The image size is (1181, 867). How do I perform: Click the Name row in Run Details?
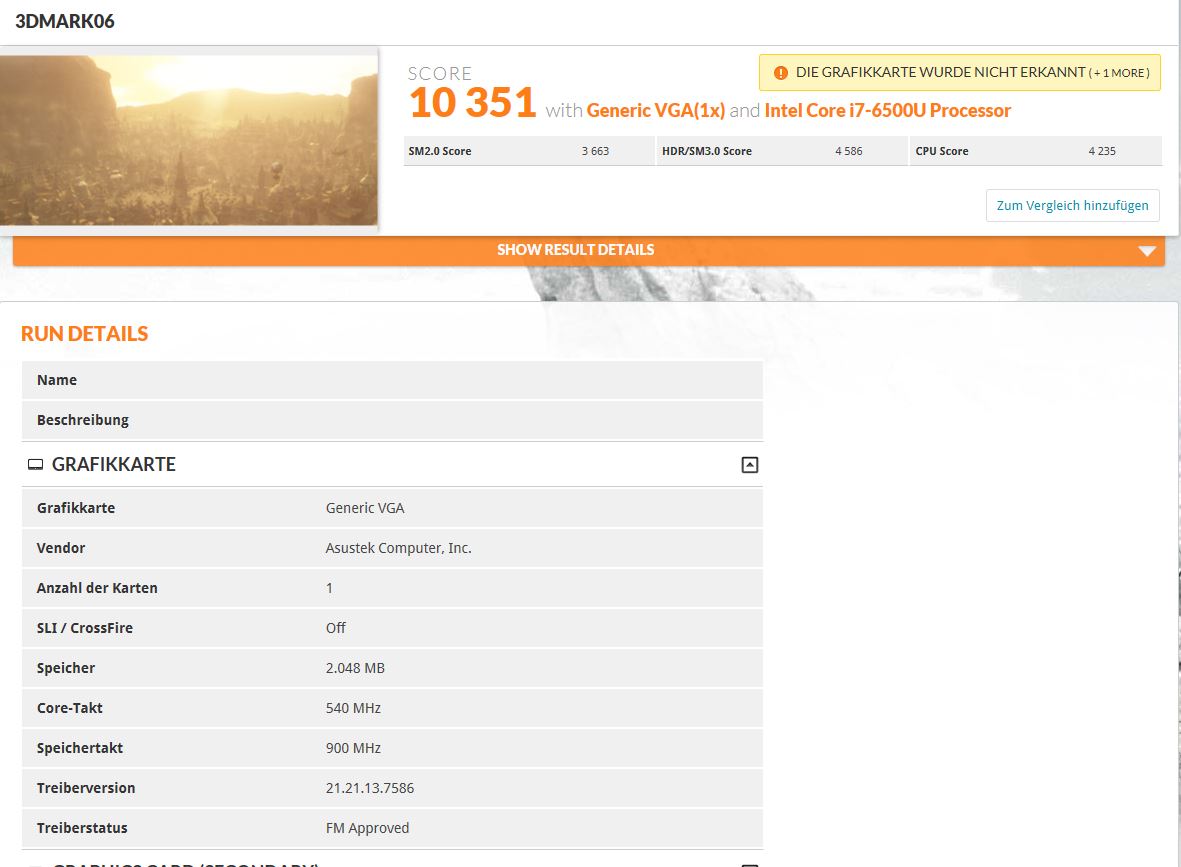click(x=392, y=380)
